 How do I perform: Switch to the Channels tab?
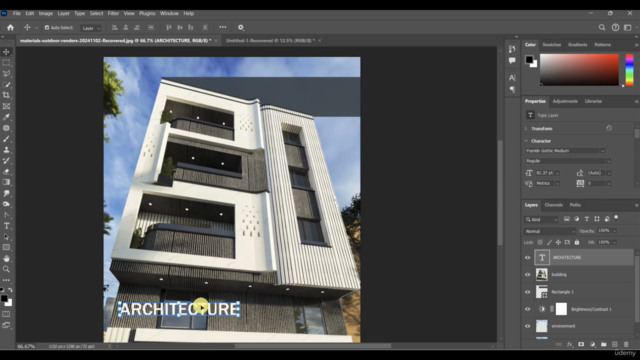[553, 205]
